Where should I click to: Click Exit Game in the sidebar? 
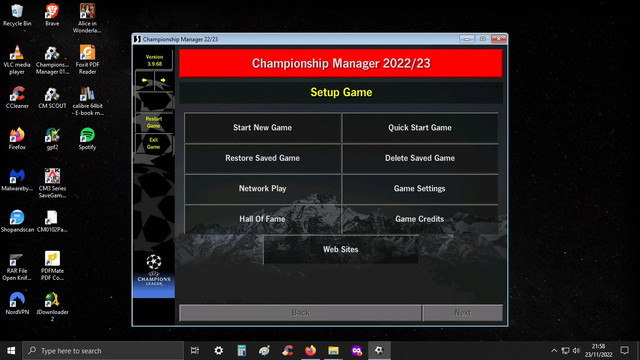(x=153, y=143)
